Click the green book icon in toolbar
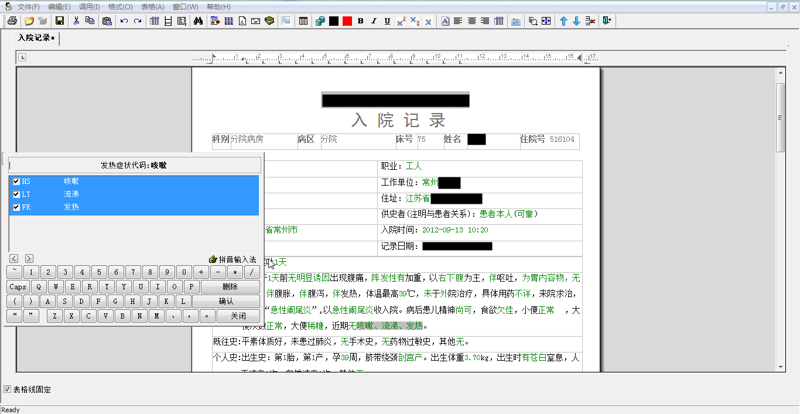The height and width of the screenshot is (414, 800). click(270, 21)
